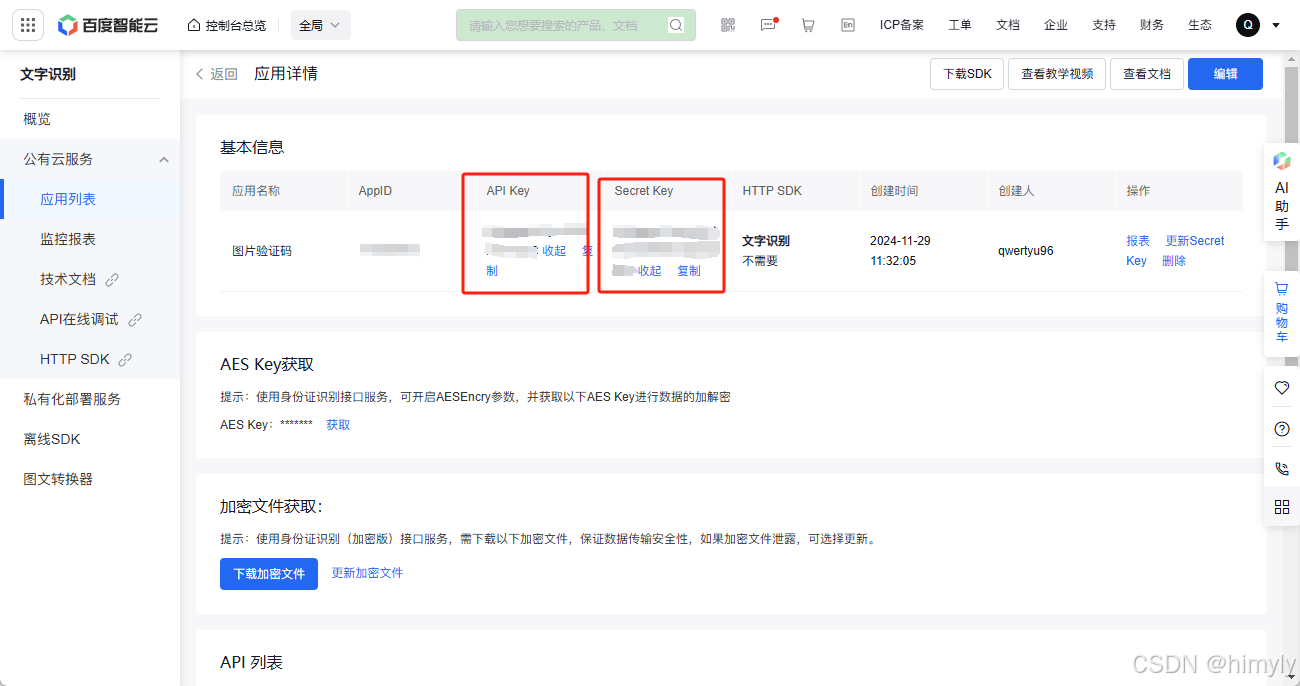Open the messages notification icon
This screenshot has width=1300, height=686.
click(x=768, y=25)
